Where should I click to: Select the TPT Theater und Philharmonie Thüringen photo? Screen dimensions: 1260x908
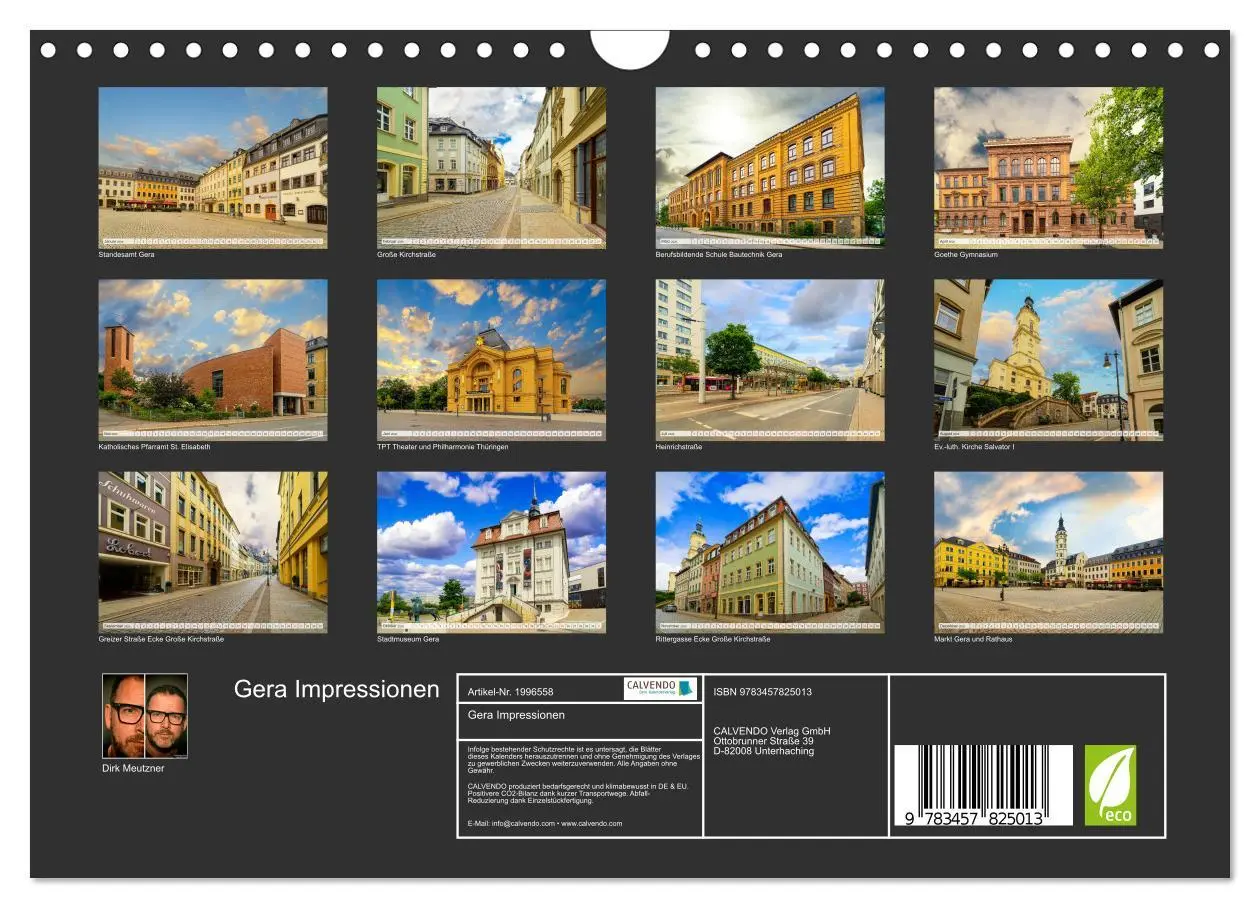click(x=491, y=360)
